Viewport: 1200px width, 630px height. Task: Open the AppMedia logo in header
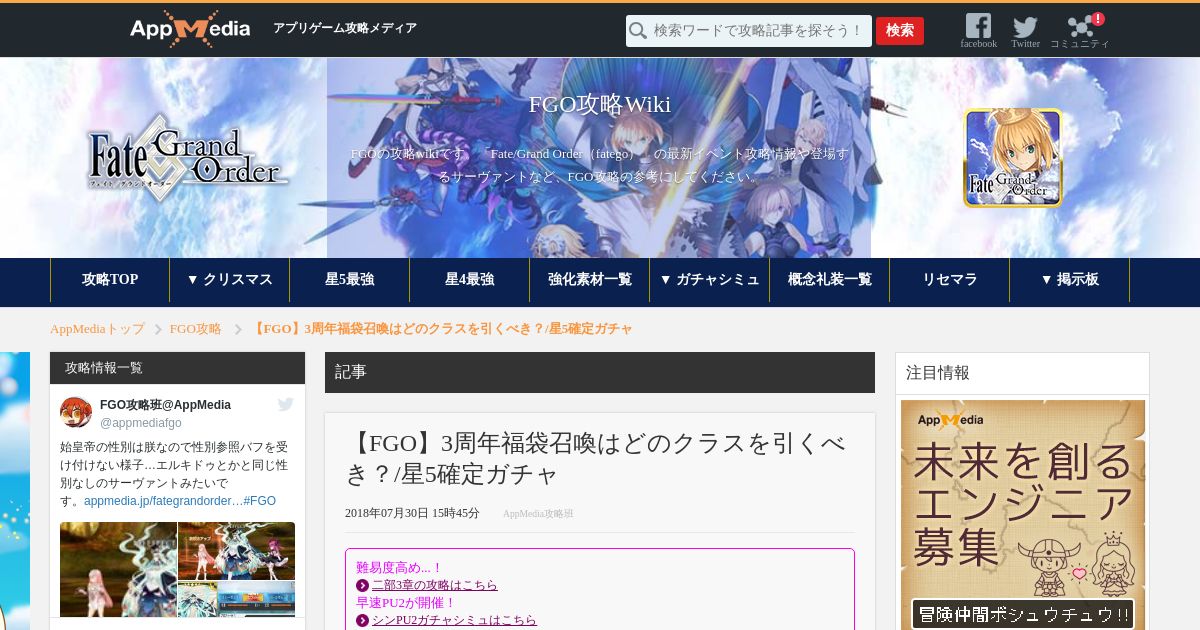point(190,29)
